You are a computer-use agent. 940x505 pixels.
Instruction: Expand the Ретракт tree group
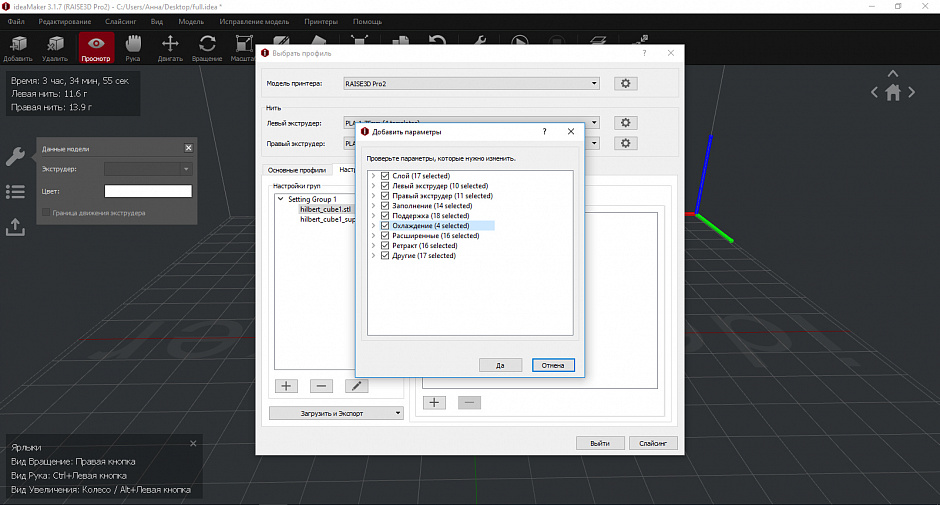point(373,246)
